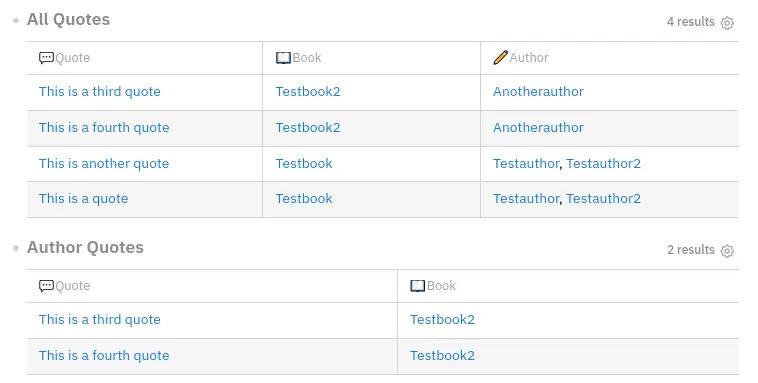Click the '4 results' count label

pyautogui.click(x=690, y=22)
